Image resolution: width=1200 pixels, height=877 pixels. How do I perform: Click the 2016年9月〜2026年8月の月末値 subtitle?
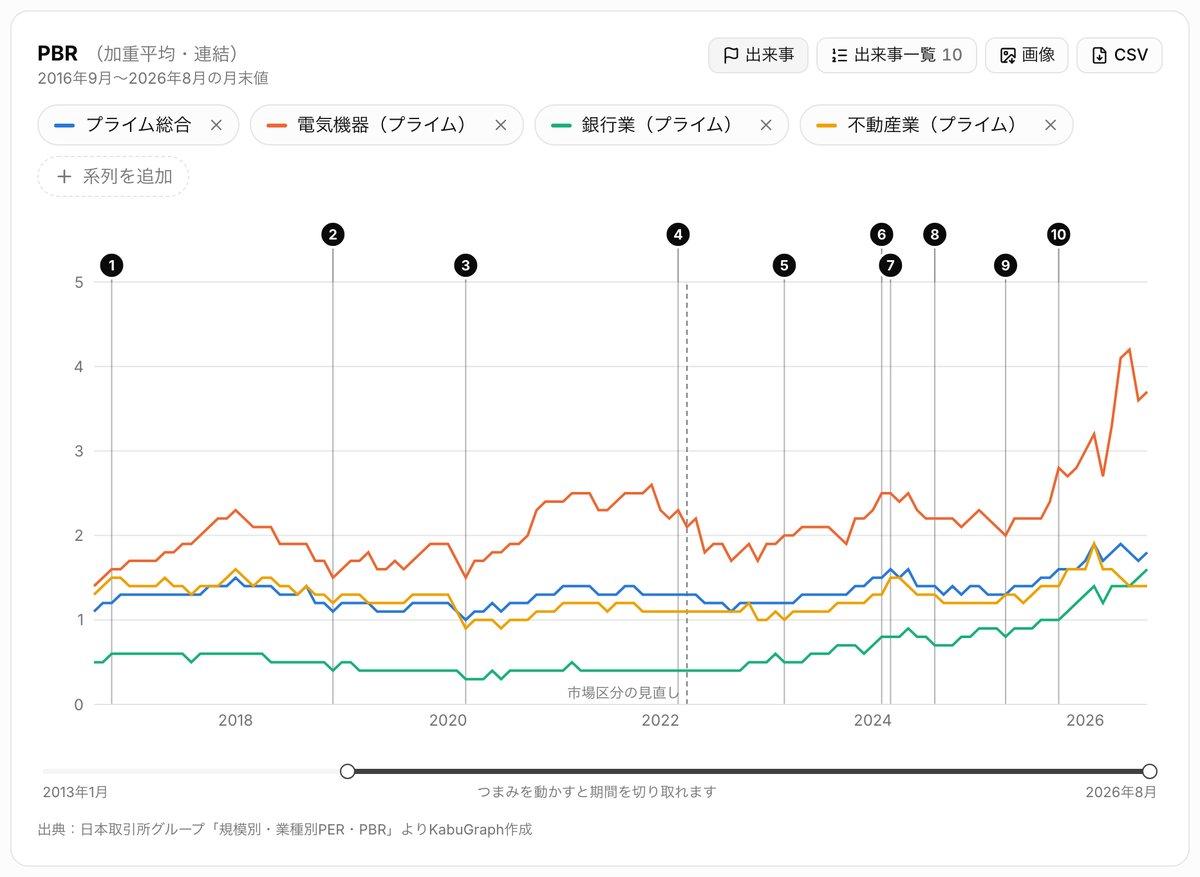[153, 78]
